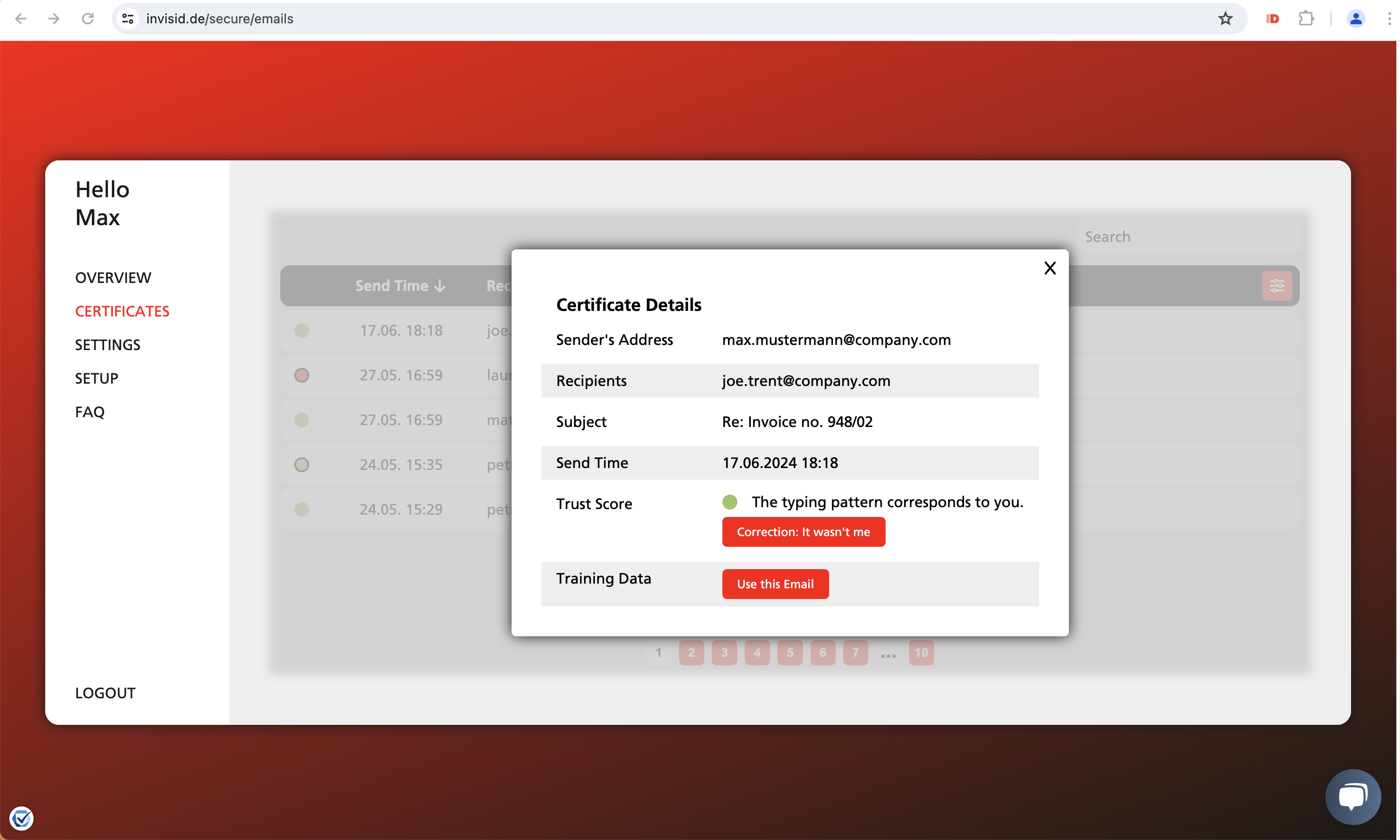Viewport: 1400px width, 840px height.
Task: Open the InvisID browser extension icon
Action: (1272, 19)
